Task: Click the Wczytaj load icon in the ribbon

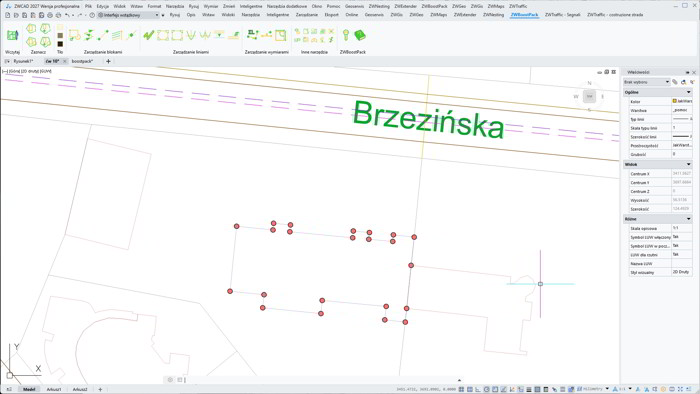Action: point(12,35)
